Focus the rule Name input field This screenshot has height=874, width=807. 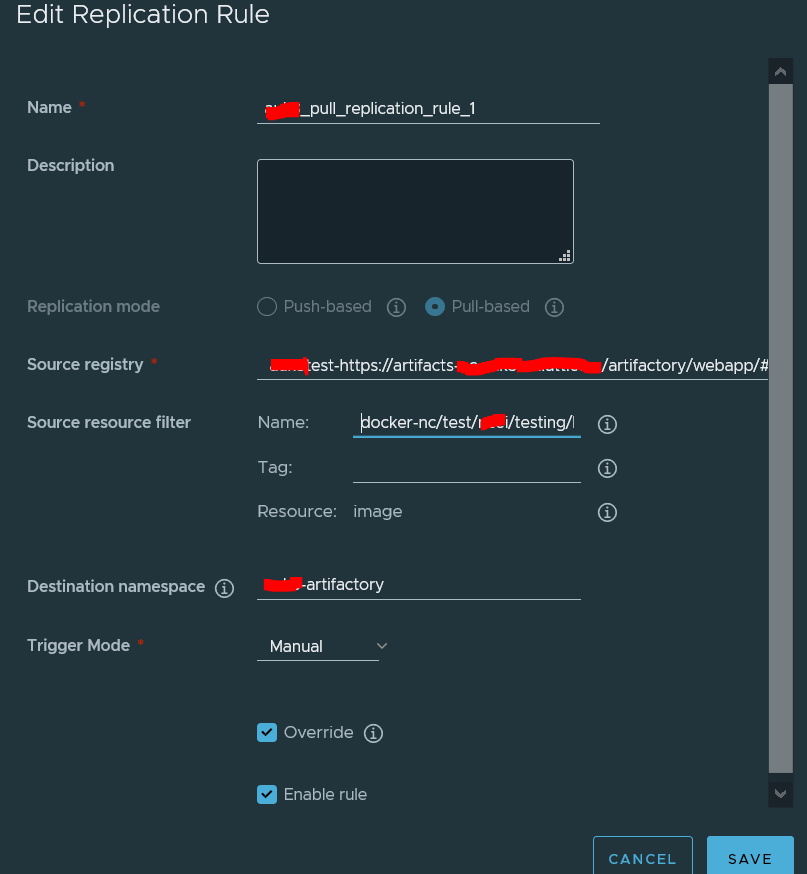pyautogui.click(x=428, y=109)
